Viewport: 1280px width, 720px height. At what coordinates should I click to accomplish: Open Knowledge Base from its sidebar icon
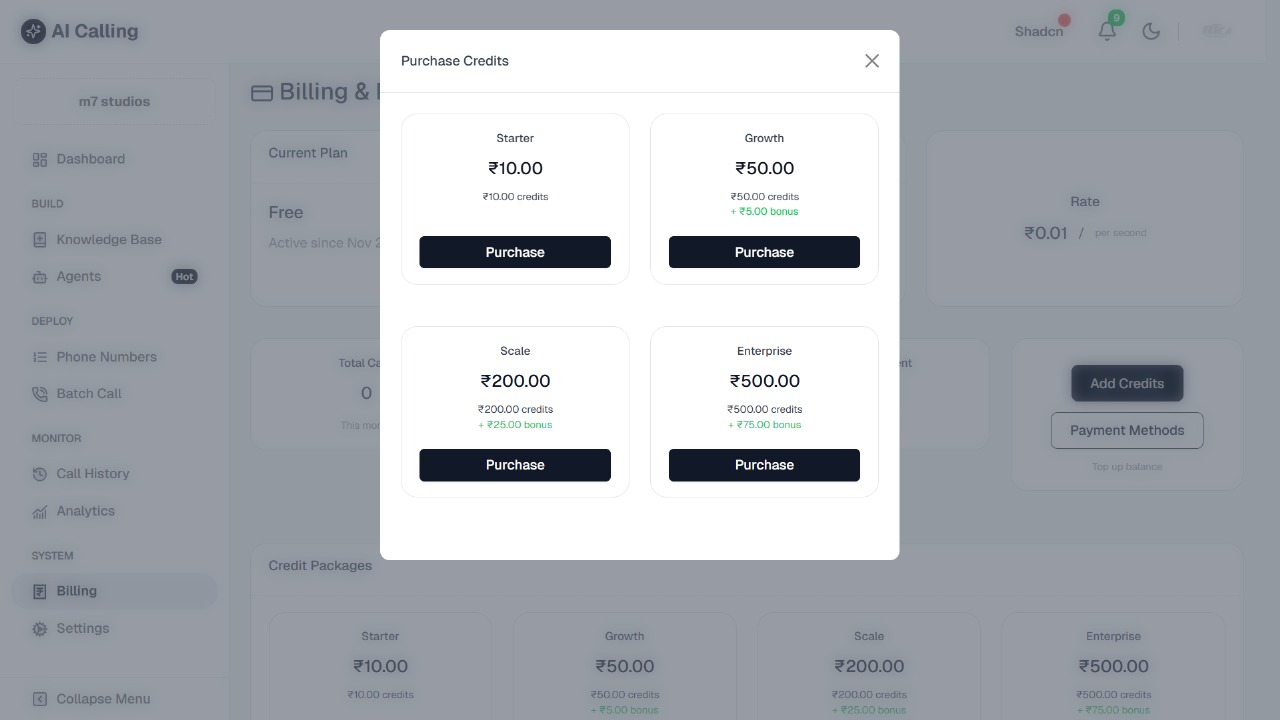(38, 239)
